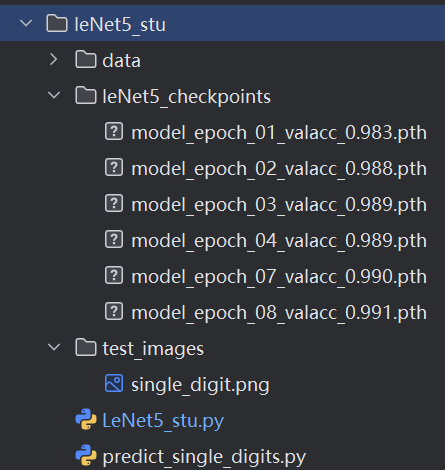Screen dimensions: 445x470
Task: Select model_epoch_04_valacc_0.989.pth file
Action: tap(279, 240)
